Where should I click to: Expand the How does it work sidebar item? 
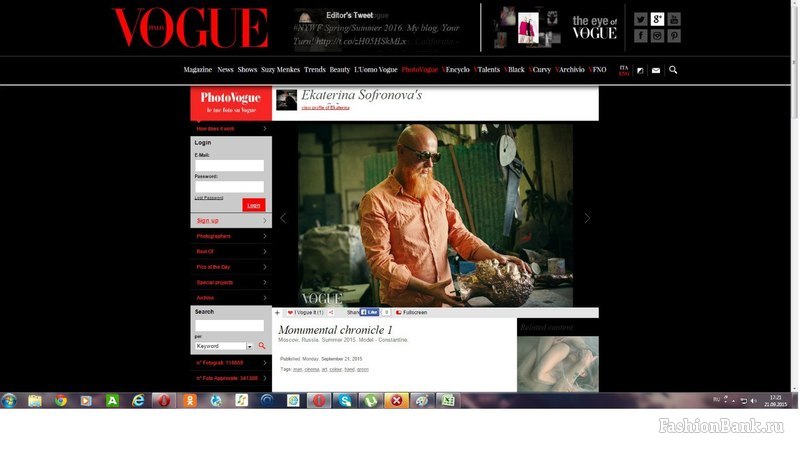pyautogui.click(x=231, y=129)
